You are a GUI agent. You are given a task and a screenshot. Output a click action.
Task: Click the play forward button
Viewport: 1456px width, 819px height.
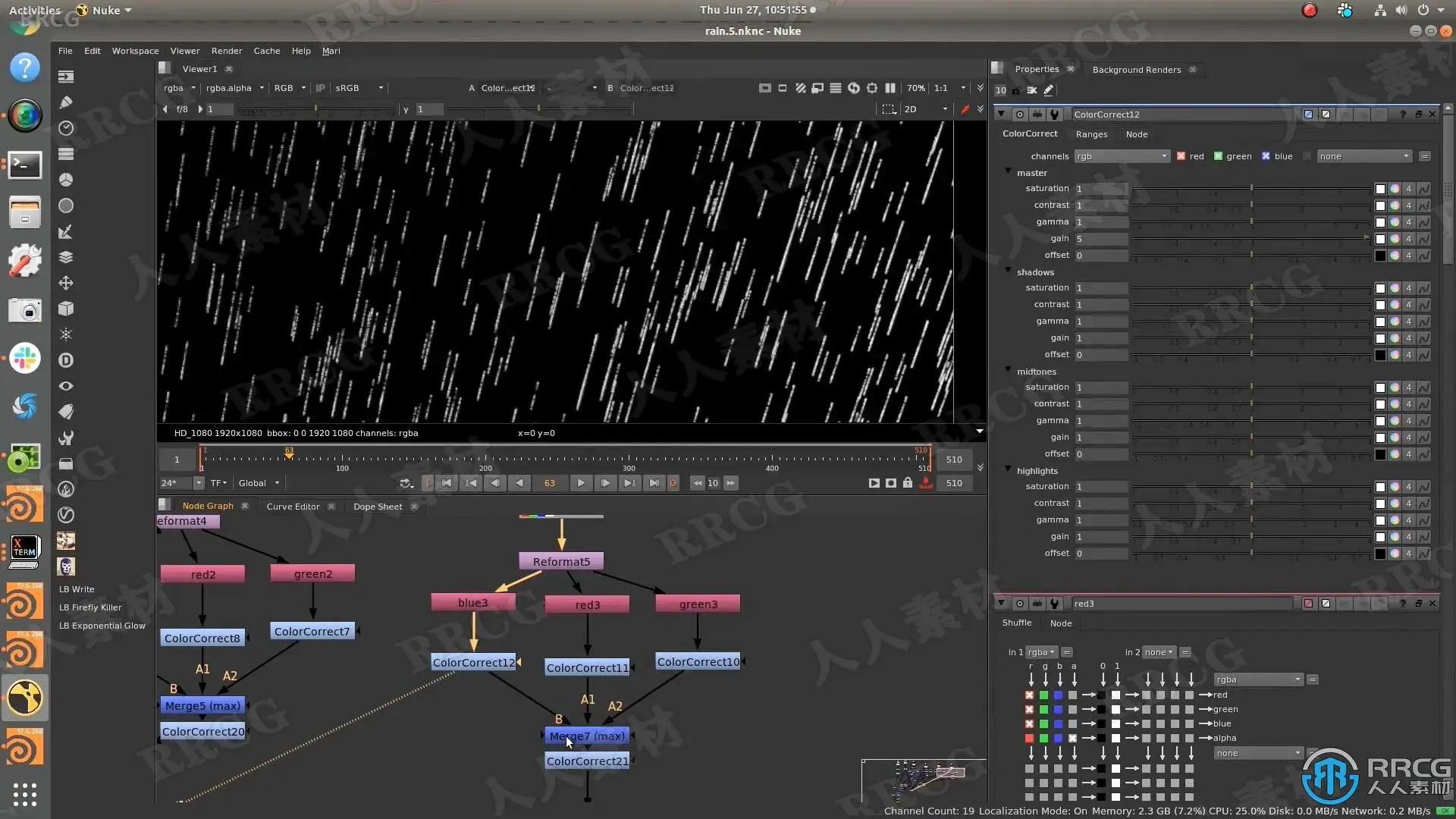tap(580, 483)
